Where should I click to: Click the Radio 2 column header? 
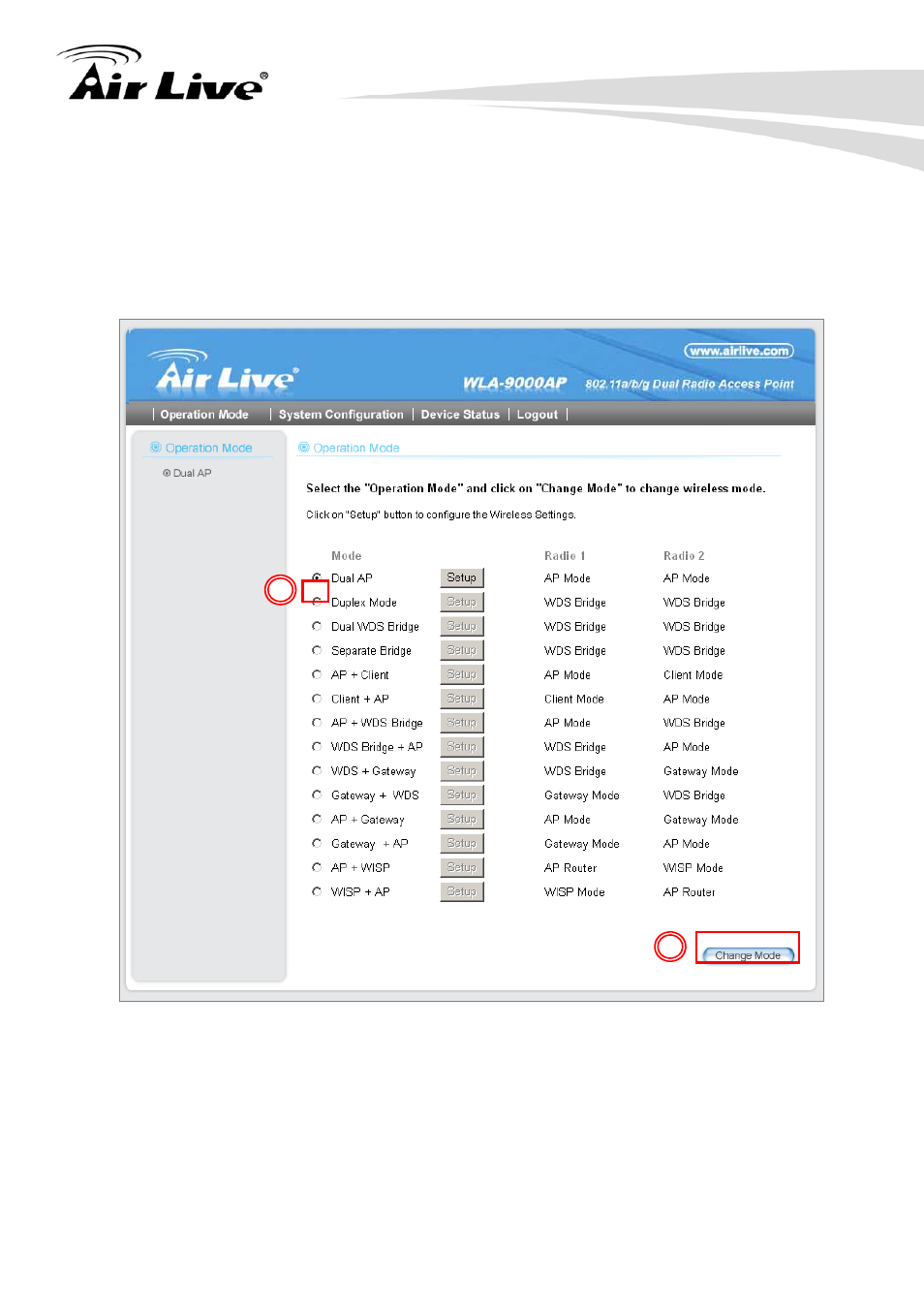(x=684, y=556)
